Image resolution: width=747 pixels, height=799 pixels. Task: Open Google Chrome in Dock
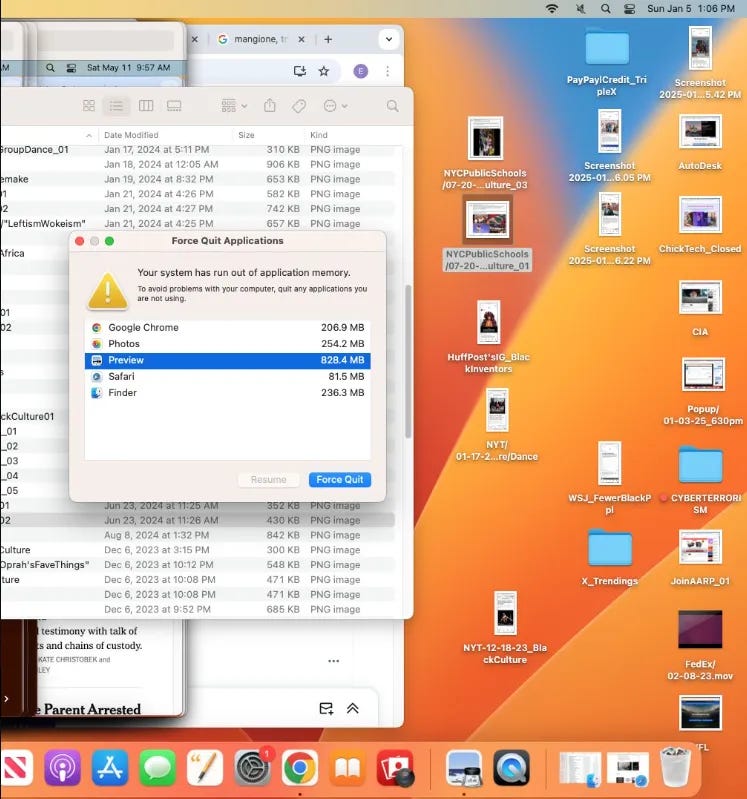(300, 767)
